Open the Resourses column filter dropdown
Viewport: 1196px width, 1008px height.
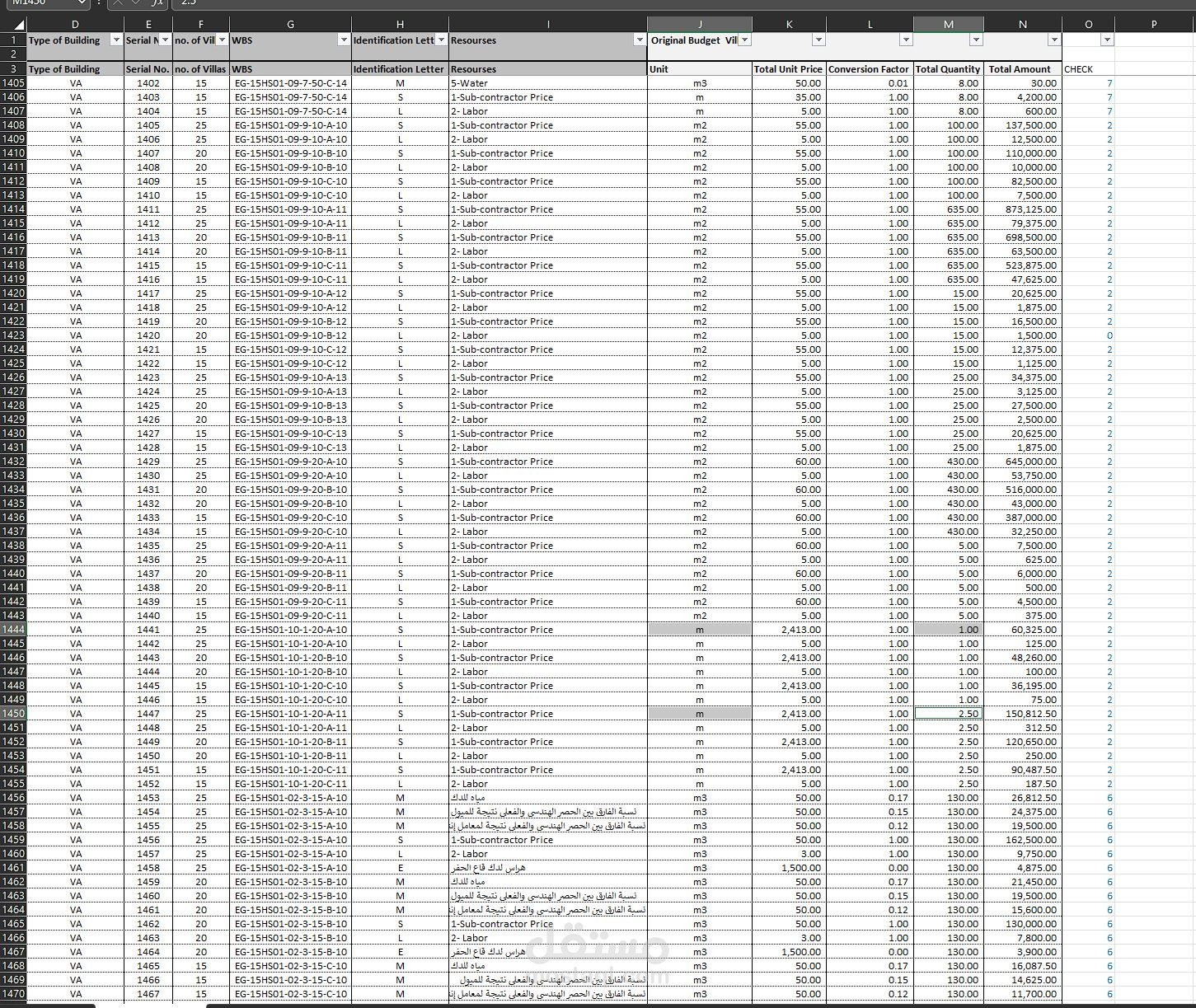tap(639, 40)
